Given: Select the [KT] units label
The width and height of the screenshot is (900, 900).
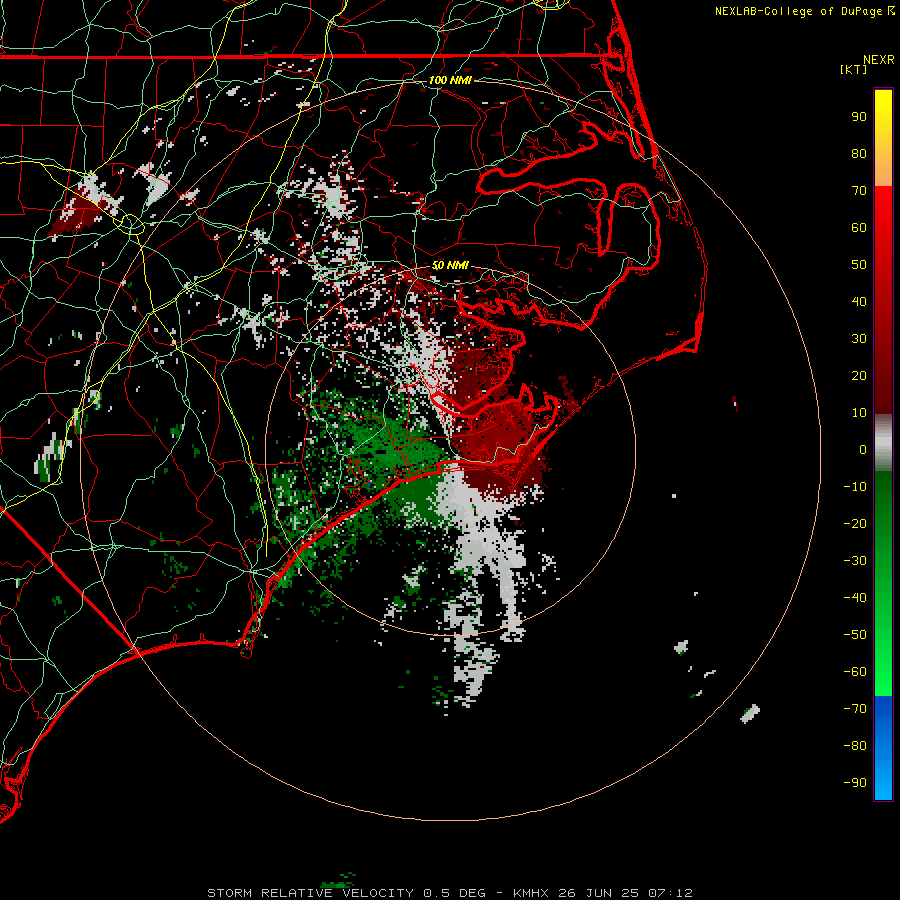Looking at the screenshot, I should (854, 69).
